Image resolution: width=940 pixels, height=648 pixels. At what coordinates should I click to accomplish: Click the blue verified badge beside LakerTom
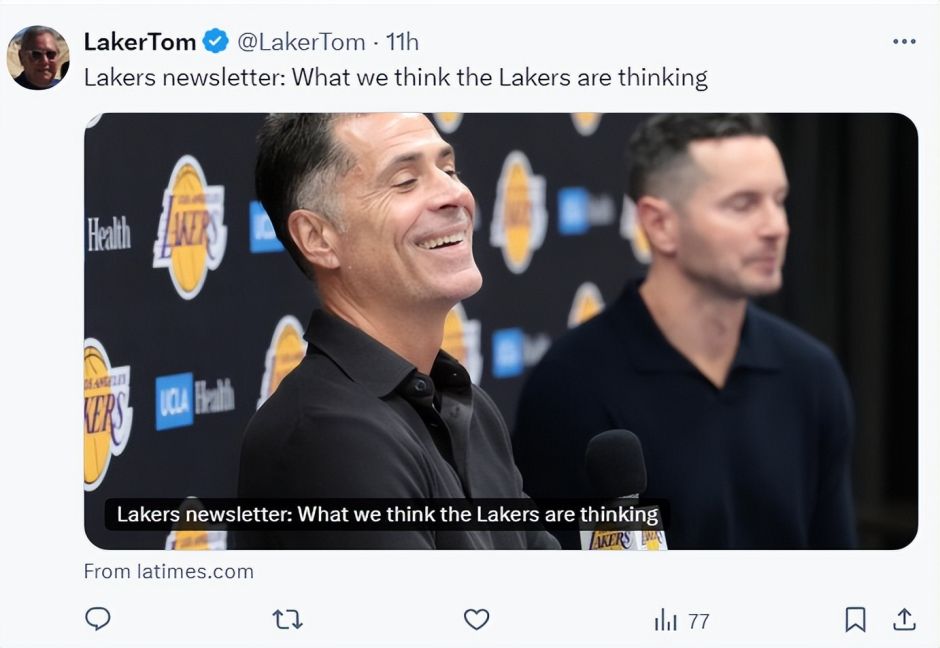coord(215,42)
